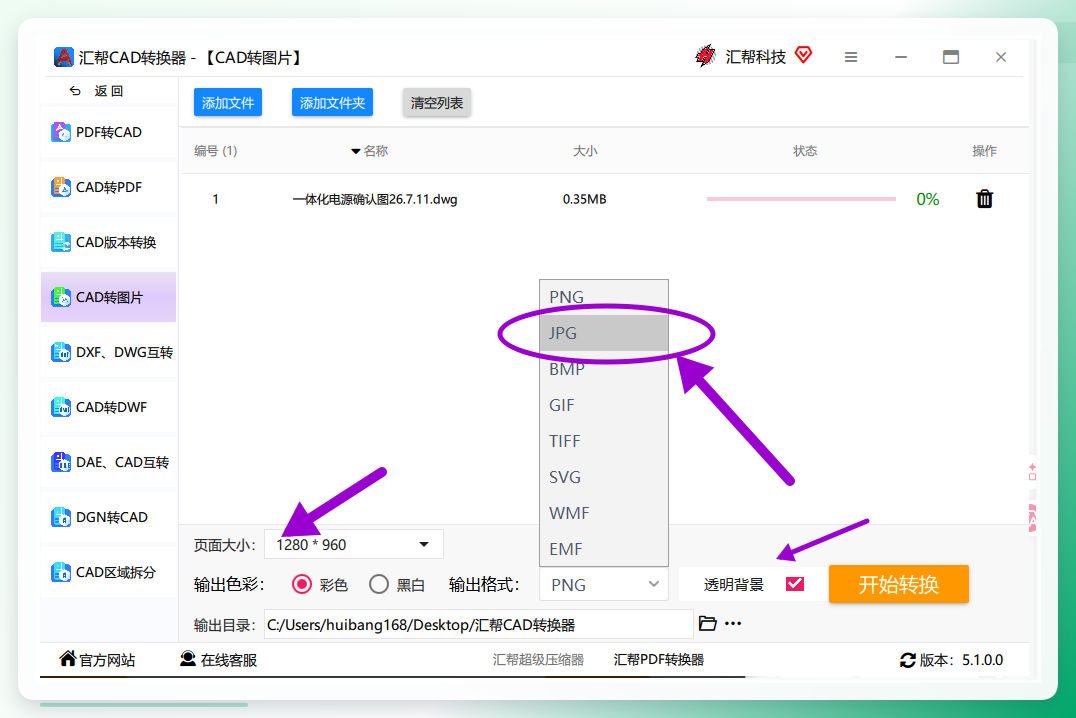Viewport: 1076px width, 718px height.
Task: Choose GIF from format list
Action: (x=604, y=405)
